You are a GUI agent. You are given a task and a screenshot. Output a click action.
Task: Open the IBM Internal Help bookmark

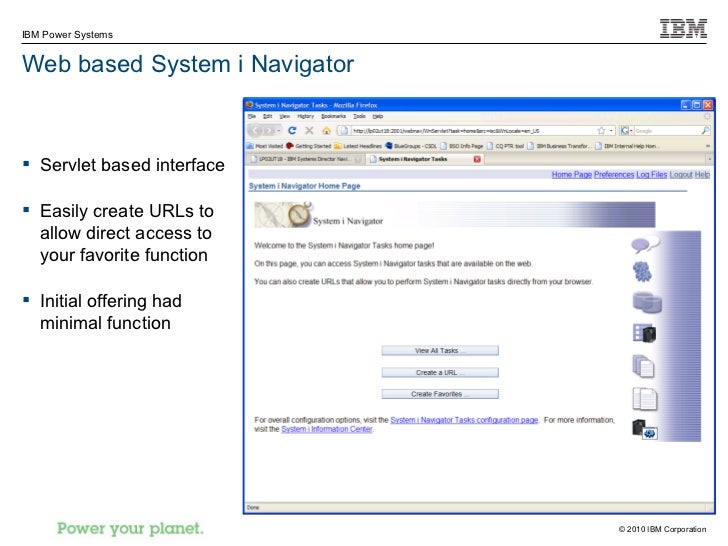point(626,146)
